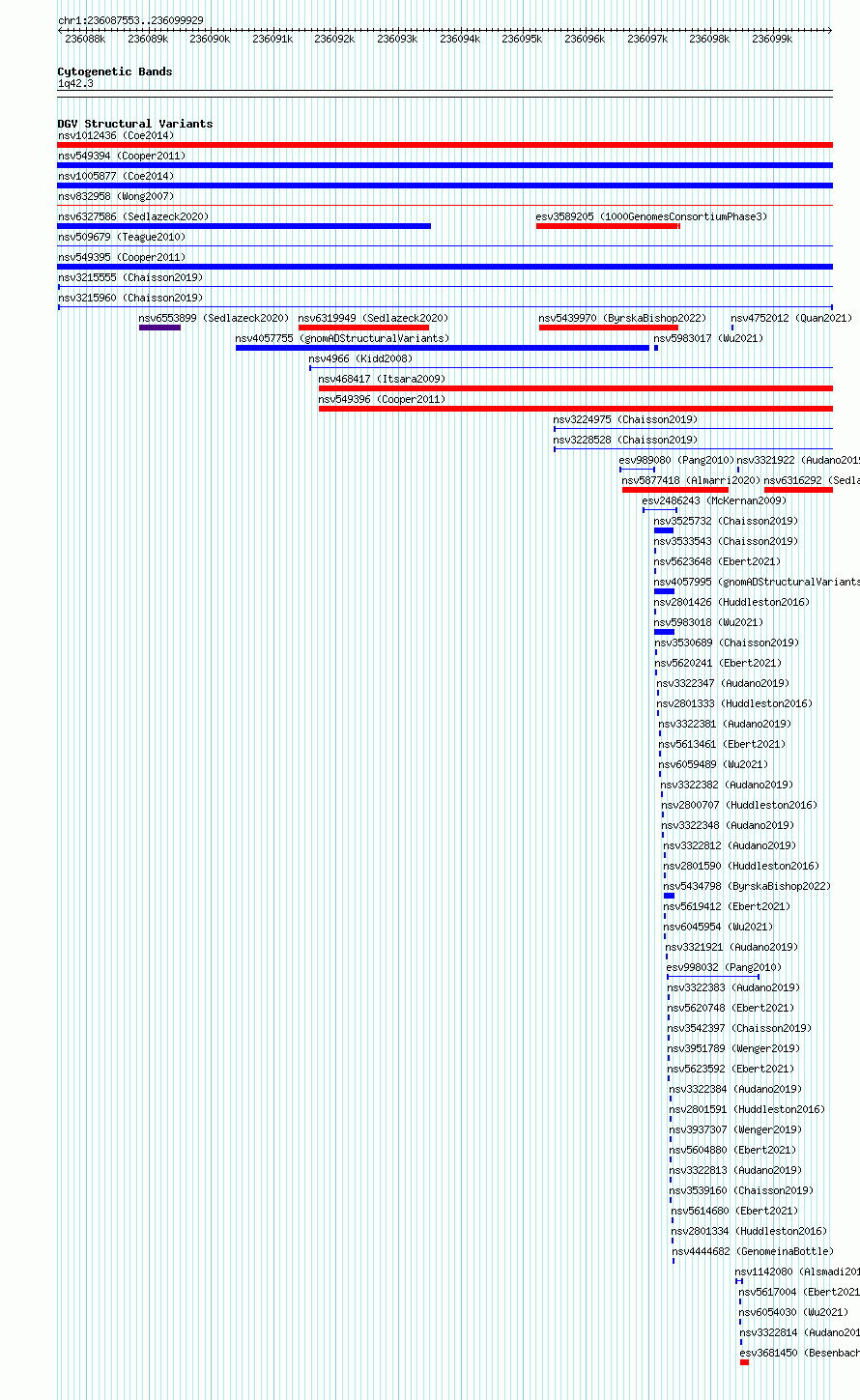Viewport: 860px width, 1400px height.
Task: Click the red nsv6319949 variant bar
Action: (363, 328)
